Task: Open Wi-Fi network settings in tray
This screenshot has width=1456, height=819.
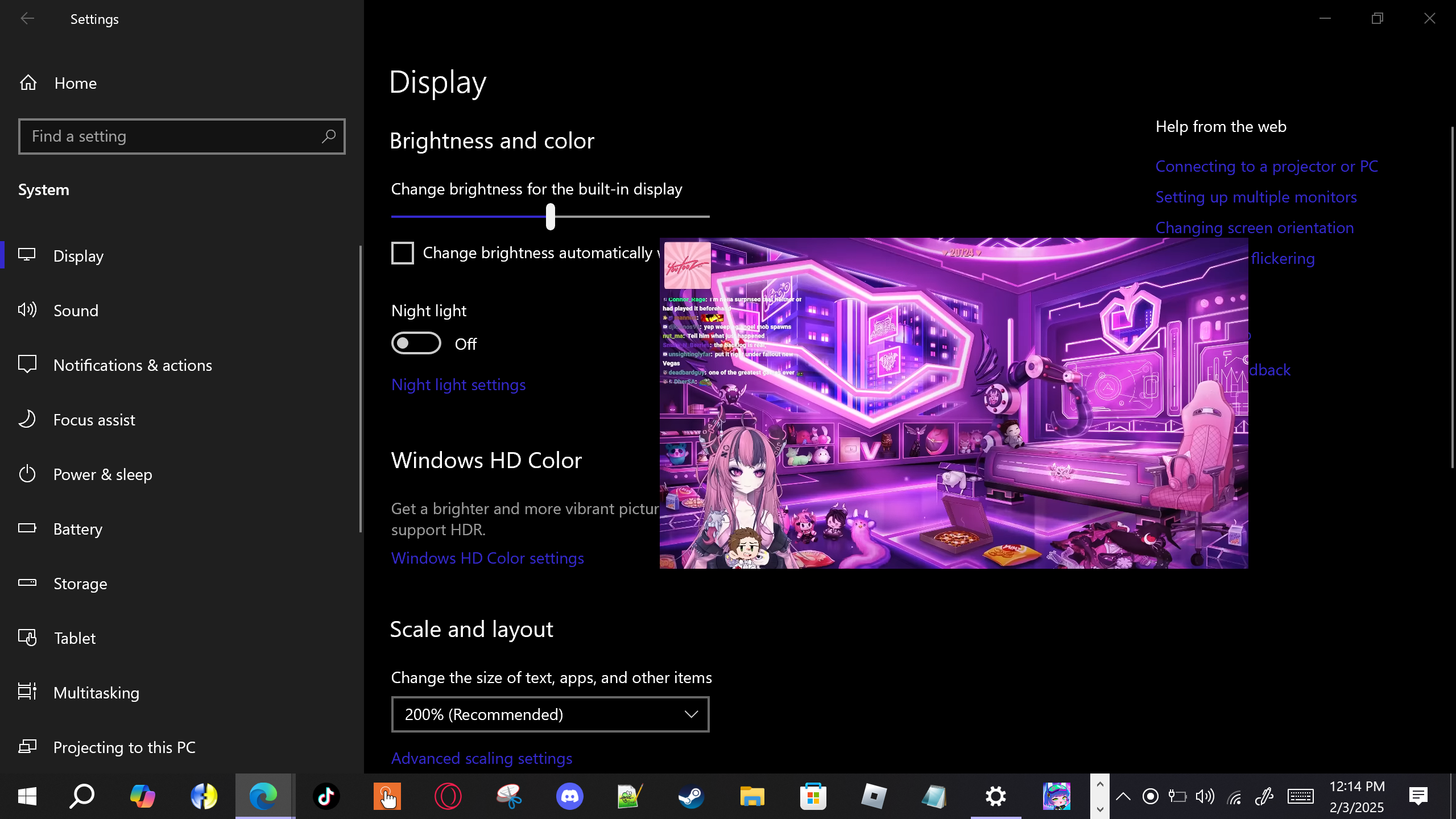Action: (1234, 797)
